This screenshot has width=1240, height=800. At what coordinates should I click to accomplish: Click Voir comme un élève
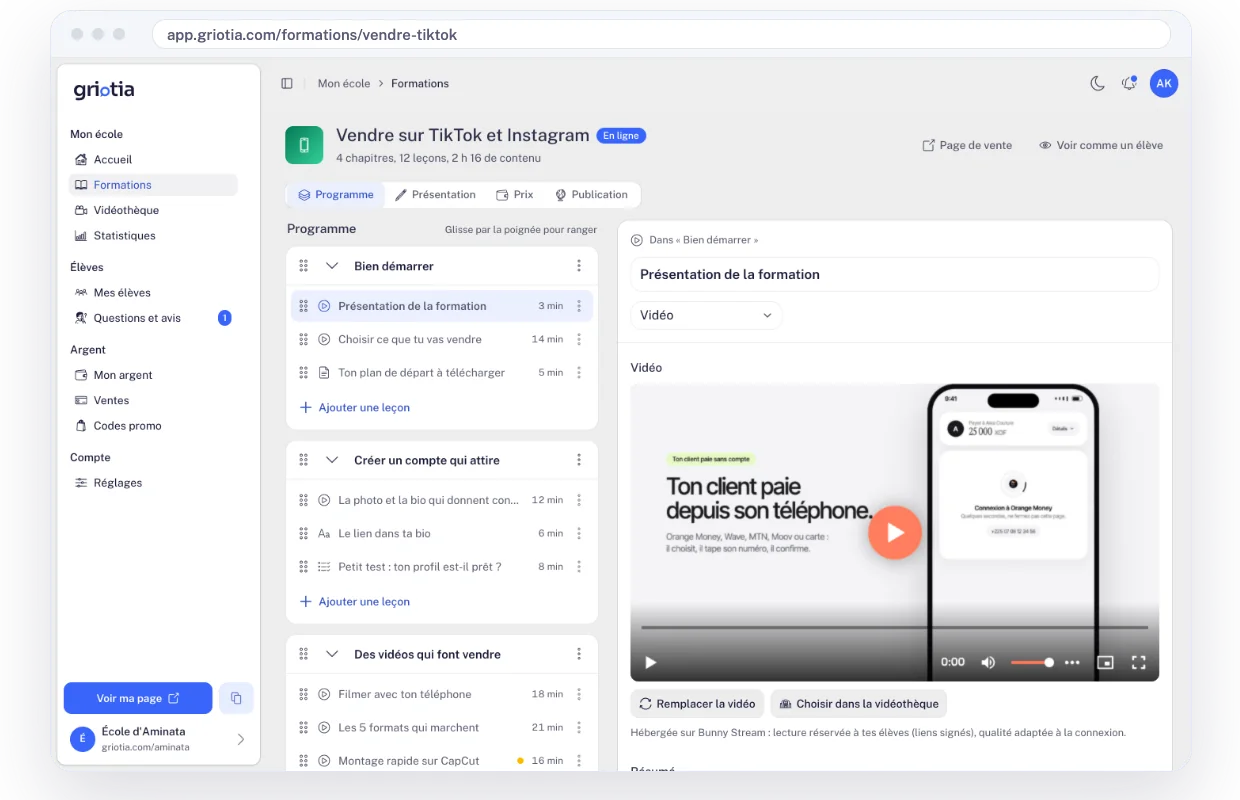point(1101,145)
